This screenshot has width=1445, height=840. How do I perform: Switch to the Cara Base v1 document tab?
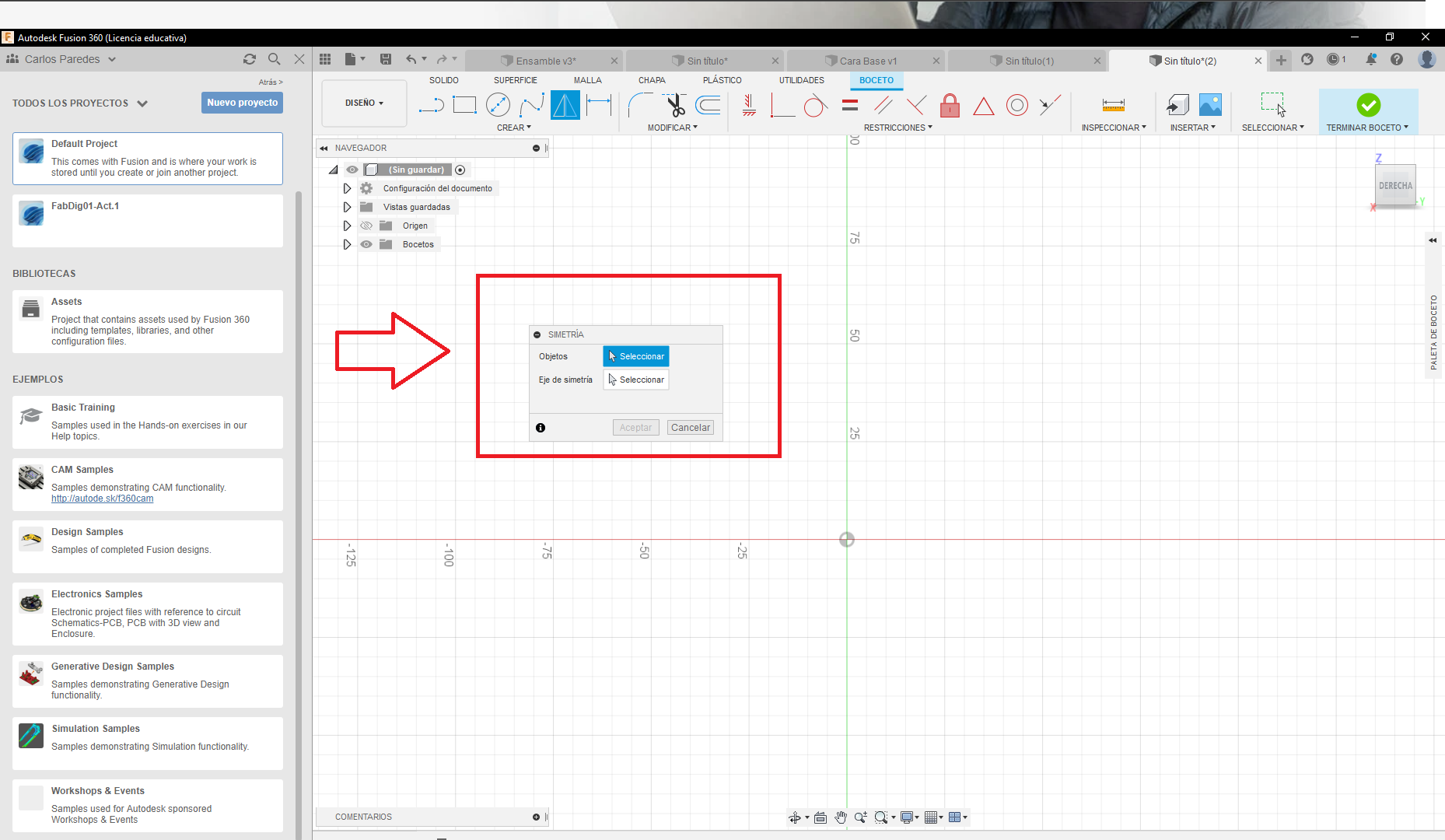pos(868,61)
